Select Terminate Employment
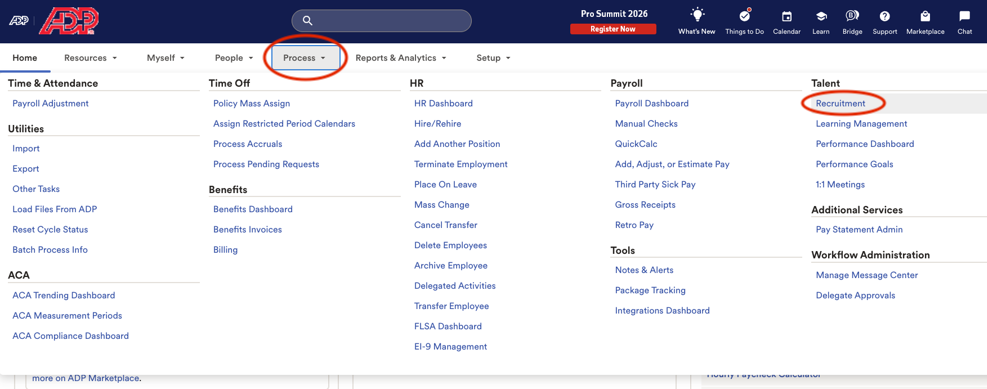 click(x=461, y=164)
